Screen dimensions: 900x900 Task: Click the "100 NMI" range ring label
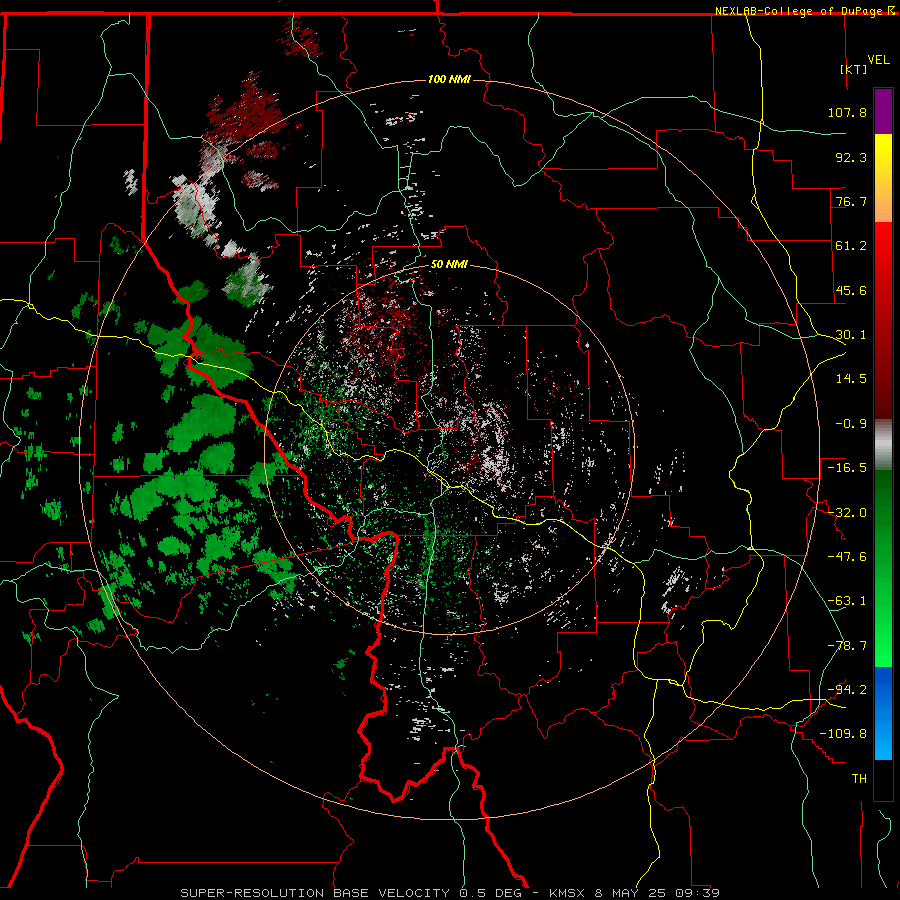pos(449,79)
